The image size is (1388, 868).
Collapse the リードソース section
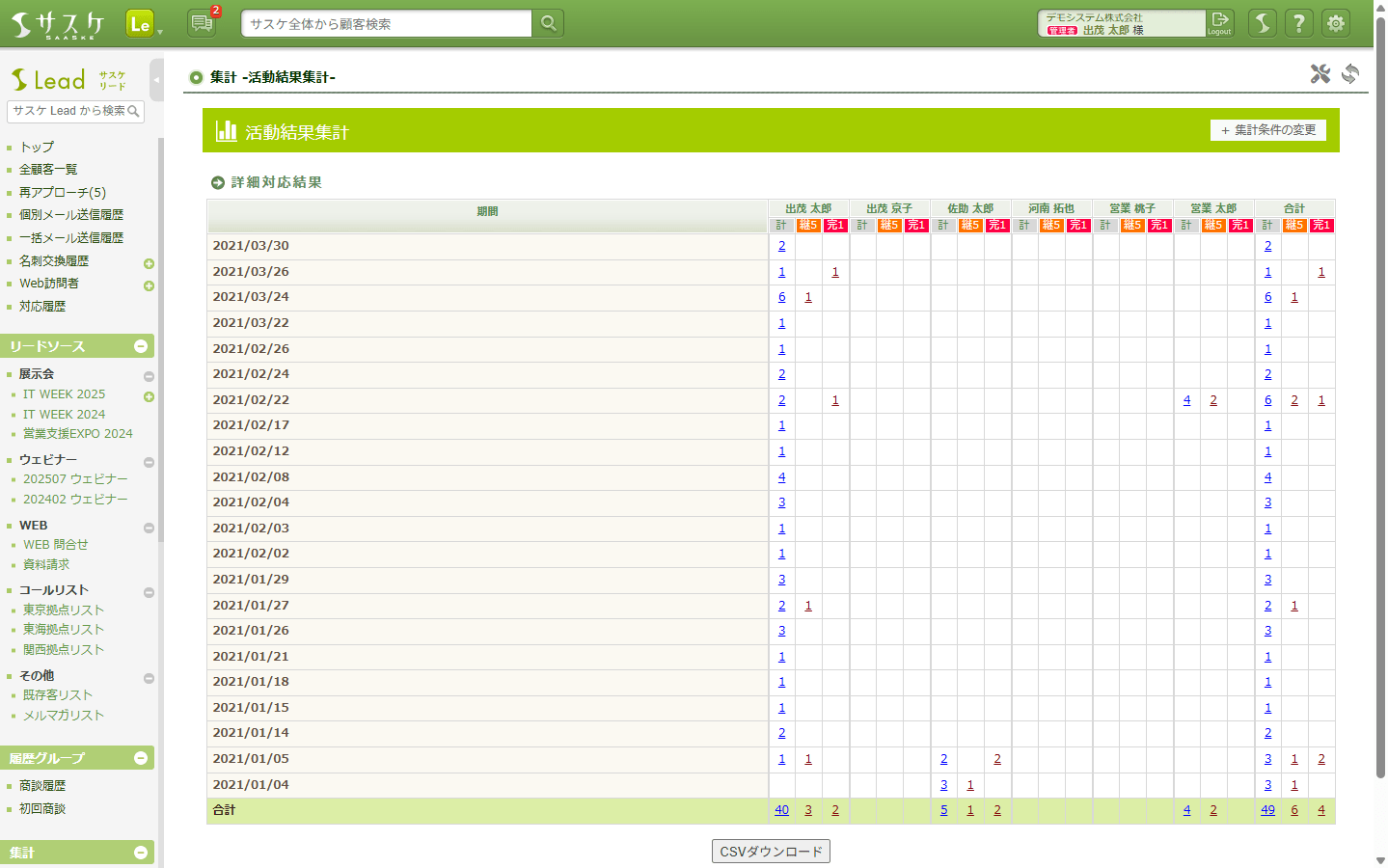point(141,346)
